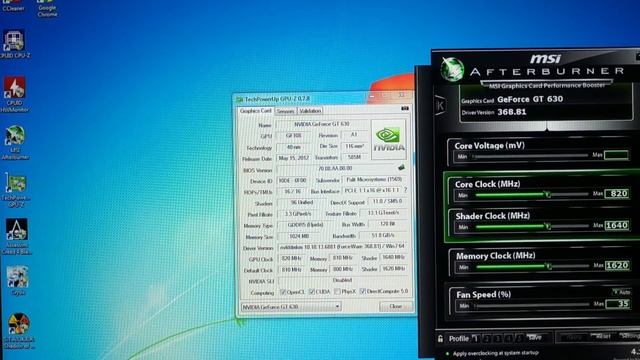Click the GPU-Z Driver Version field
Screen dimensions: 640x360
pos(342,247)
